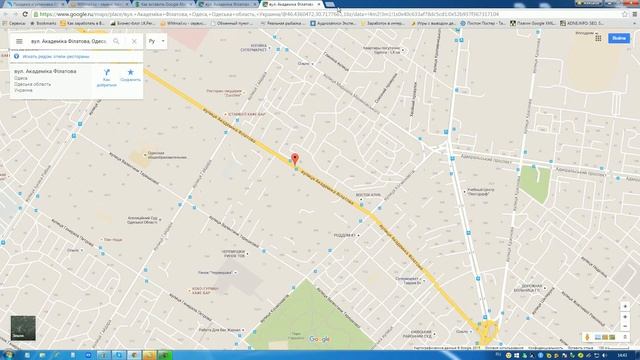The image size is (640, 360).
Task: Open 'Реальная рыбалка' bookmark
Action: [282, 23]
